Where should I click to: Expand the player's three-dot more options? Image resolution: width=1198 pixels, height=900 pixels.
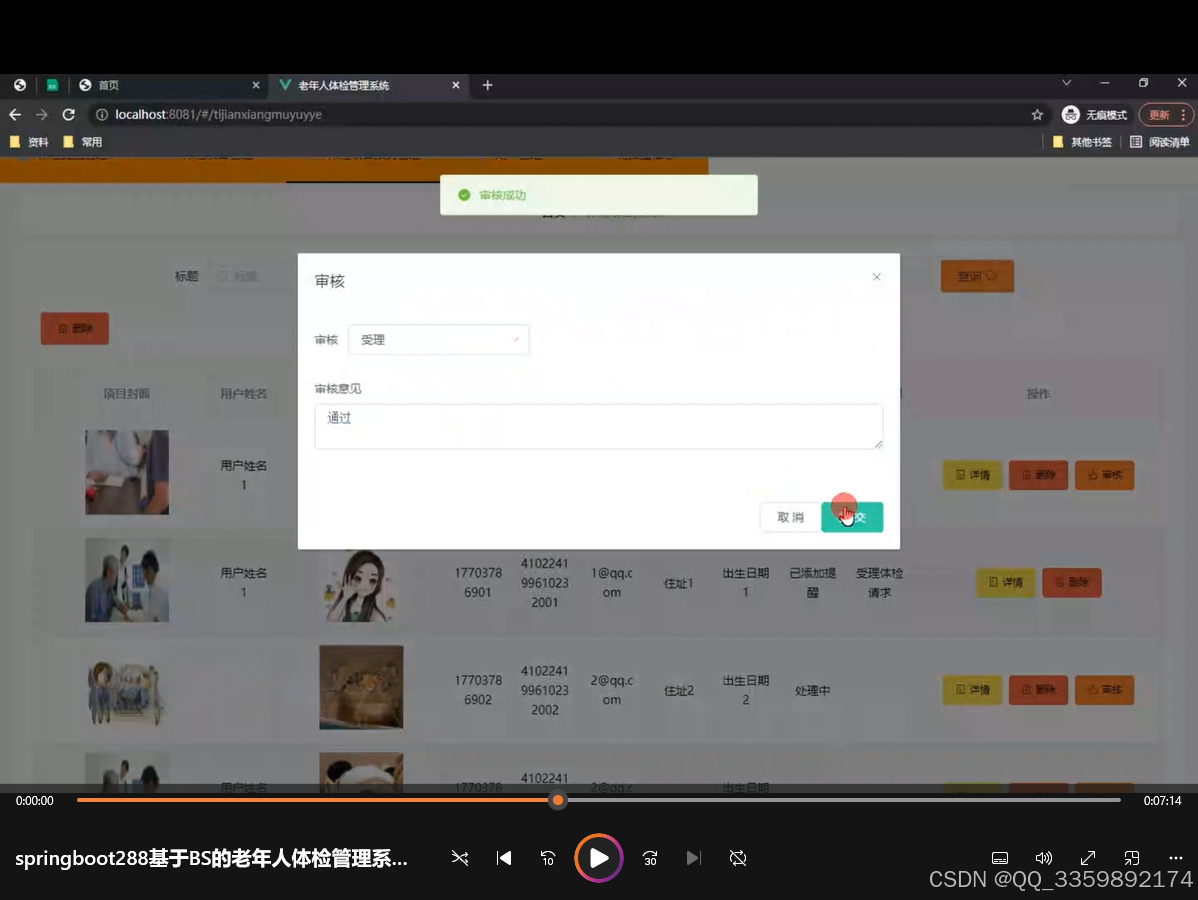(x=1175, y=858)
